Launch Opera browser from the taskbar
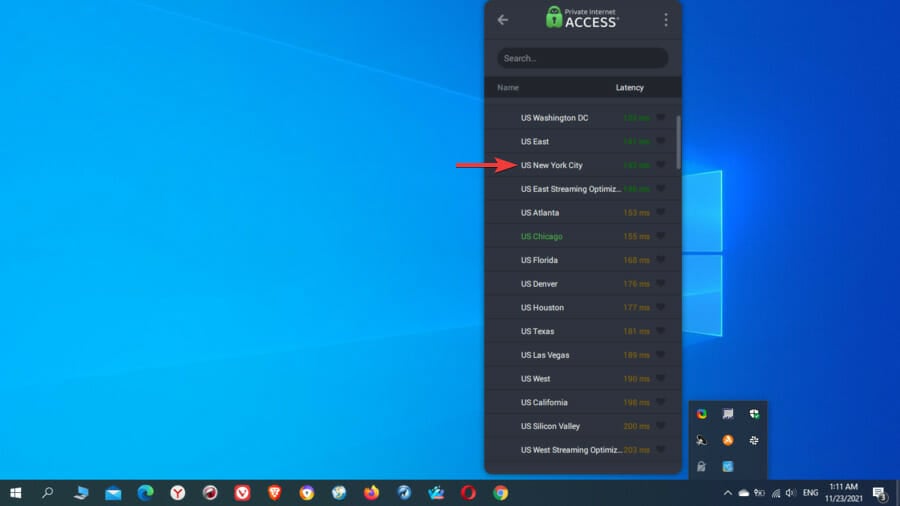 pyautogui.click(x=468, y=493)
